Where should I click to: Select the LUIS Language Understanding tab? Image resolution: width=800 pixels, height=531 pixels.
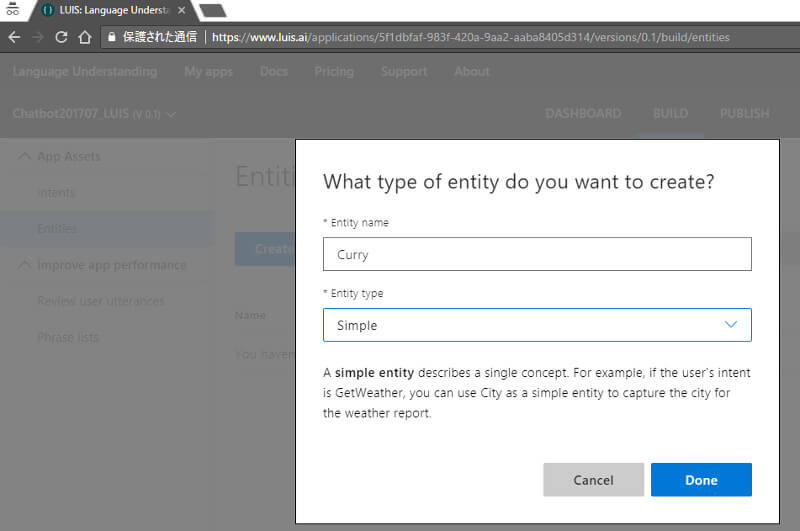coord(112,10)
